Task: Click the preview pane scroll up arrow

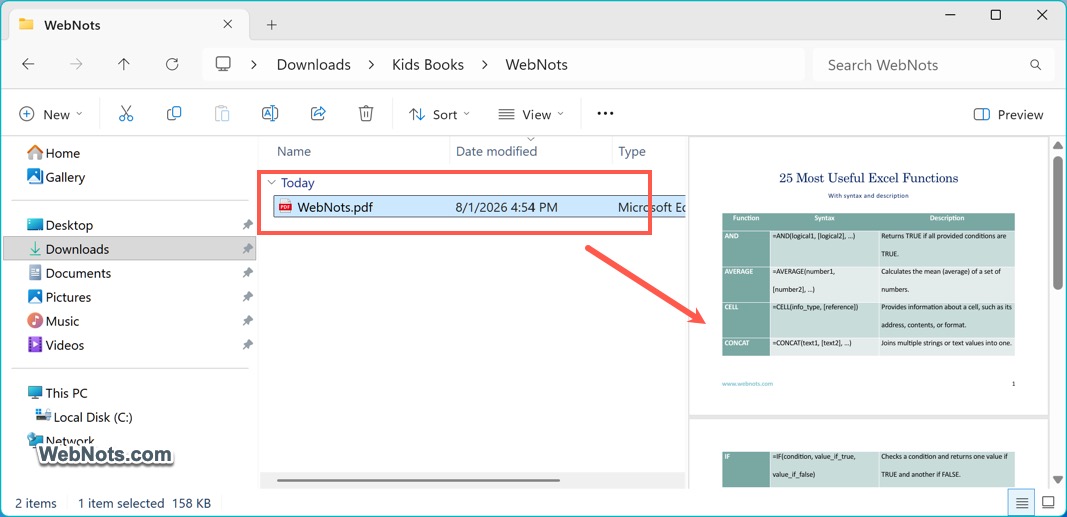Action: pyautogui.click(x=1057, y=145)
